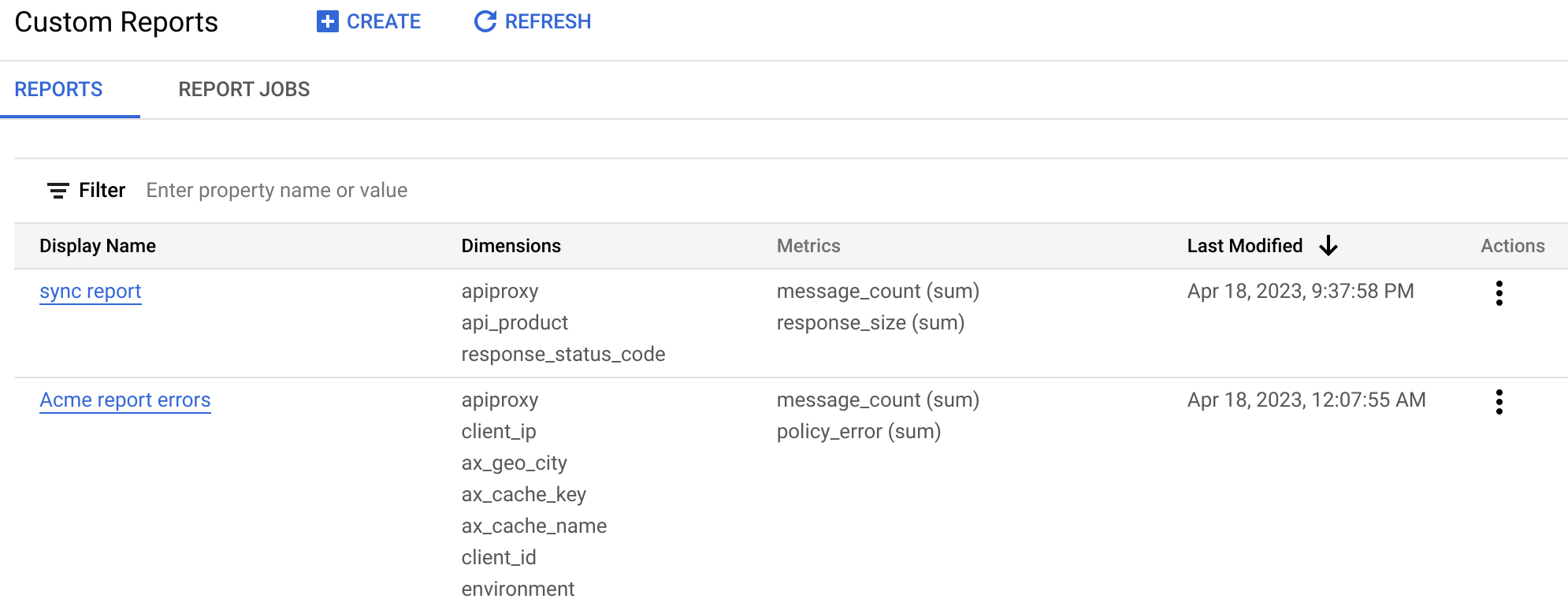Switch to the REPORT JOBS tab

(x=244, y=89)
